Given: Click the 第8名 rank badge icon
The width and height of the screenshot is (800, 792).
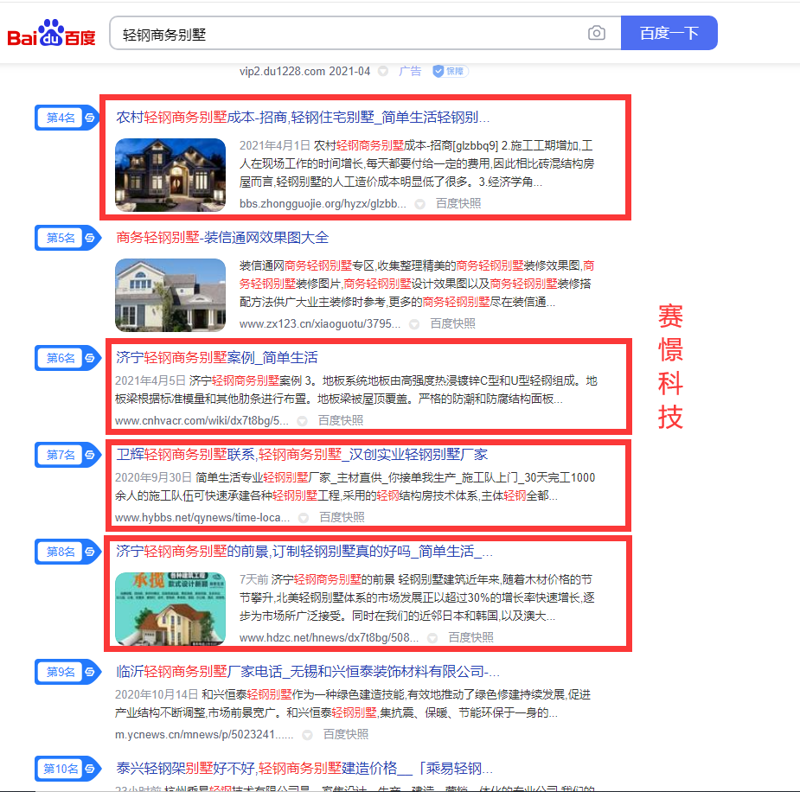Looking at the screenshot, I should point(67,552).
